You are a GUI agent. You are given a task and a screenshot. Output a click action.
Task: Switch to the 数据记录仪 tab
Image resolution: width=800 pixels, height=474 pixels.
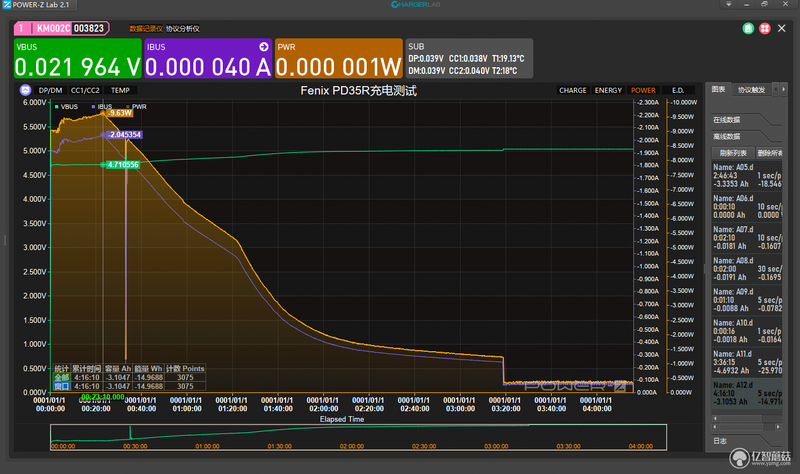pos(146,29)
